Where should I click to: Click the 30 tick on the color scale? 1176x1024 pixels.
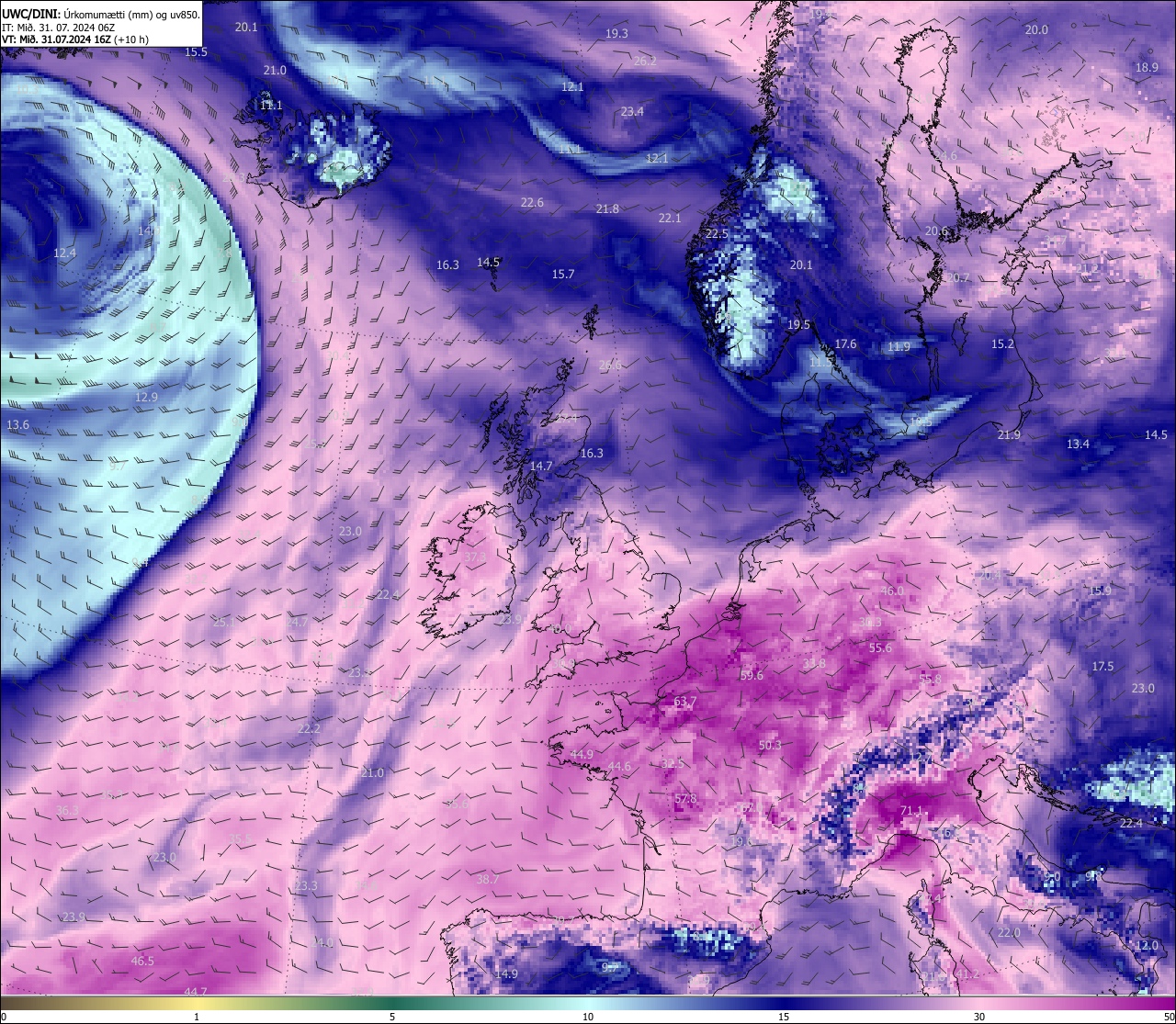979,1017
